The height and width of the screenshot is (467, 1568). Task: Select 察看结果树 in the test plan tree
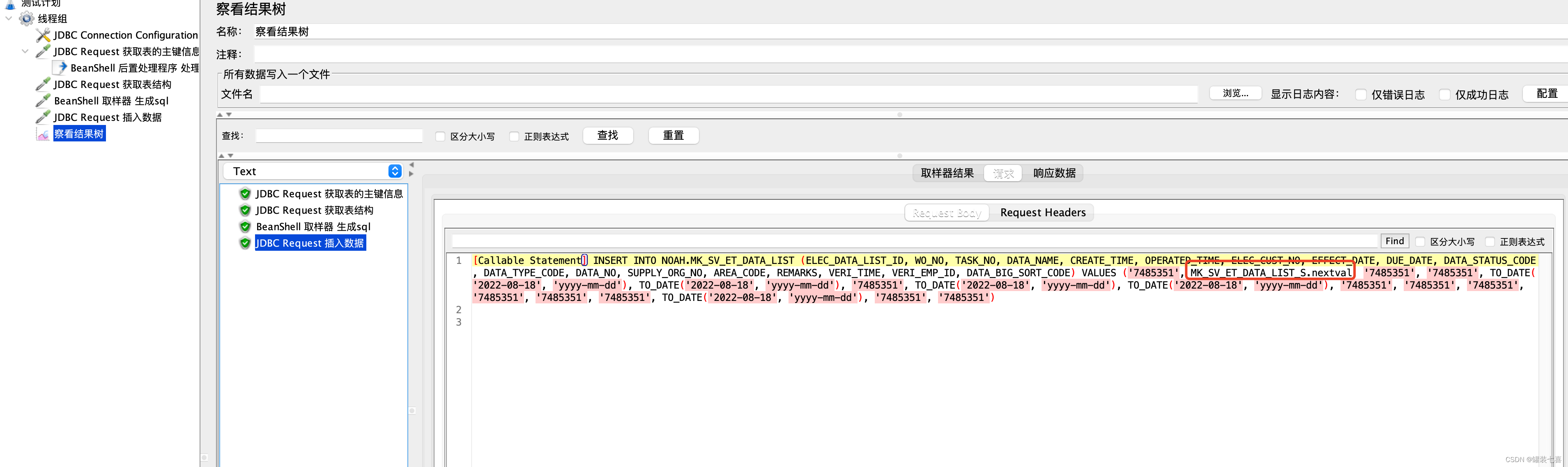[79, 134]
